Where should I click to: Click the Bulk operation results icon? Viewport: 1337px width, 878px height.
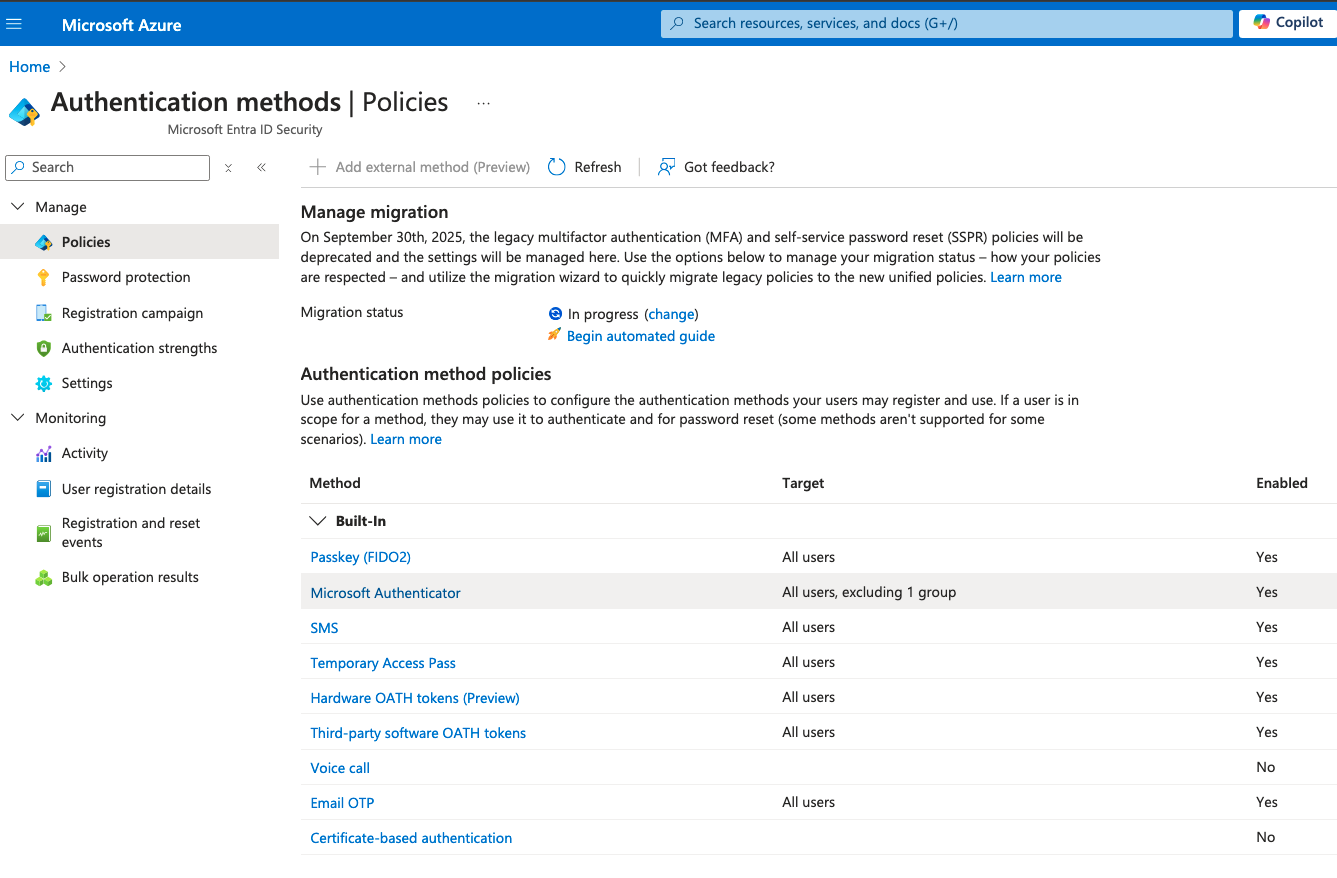43,578
